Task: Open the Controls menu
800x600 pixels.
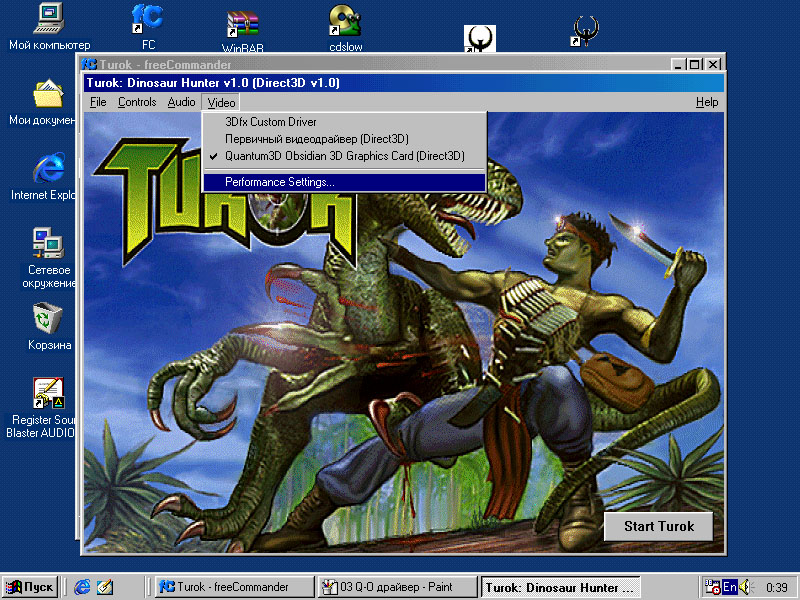Action: pos(137,103)
